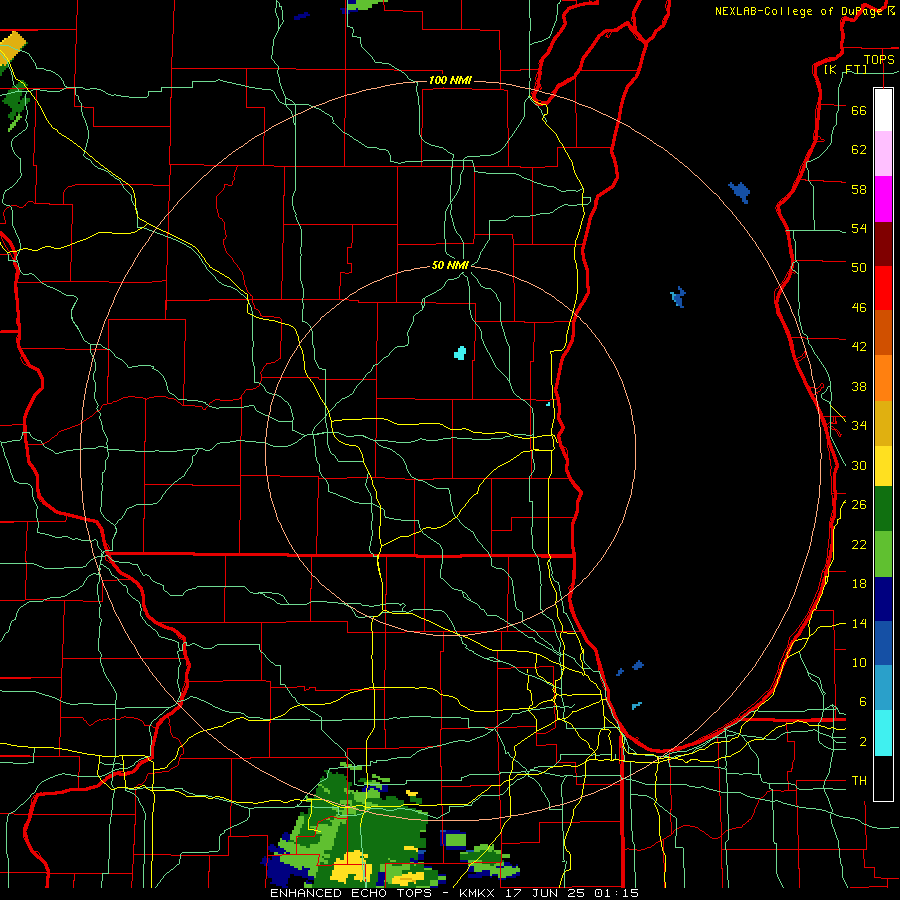Click the bright red legend swatch
Viewport: 900px width, 900px height.
click(x=883, y=288)
